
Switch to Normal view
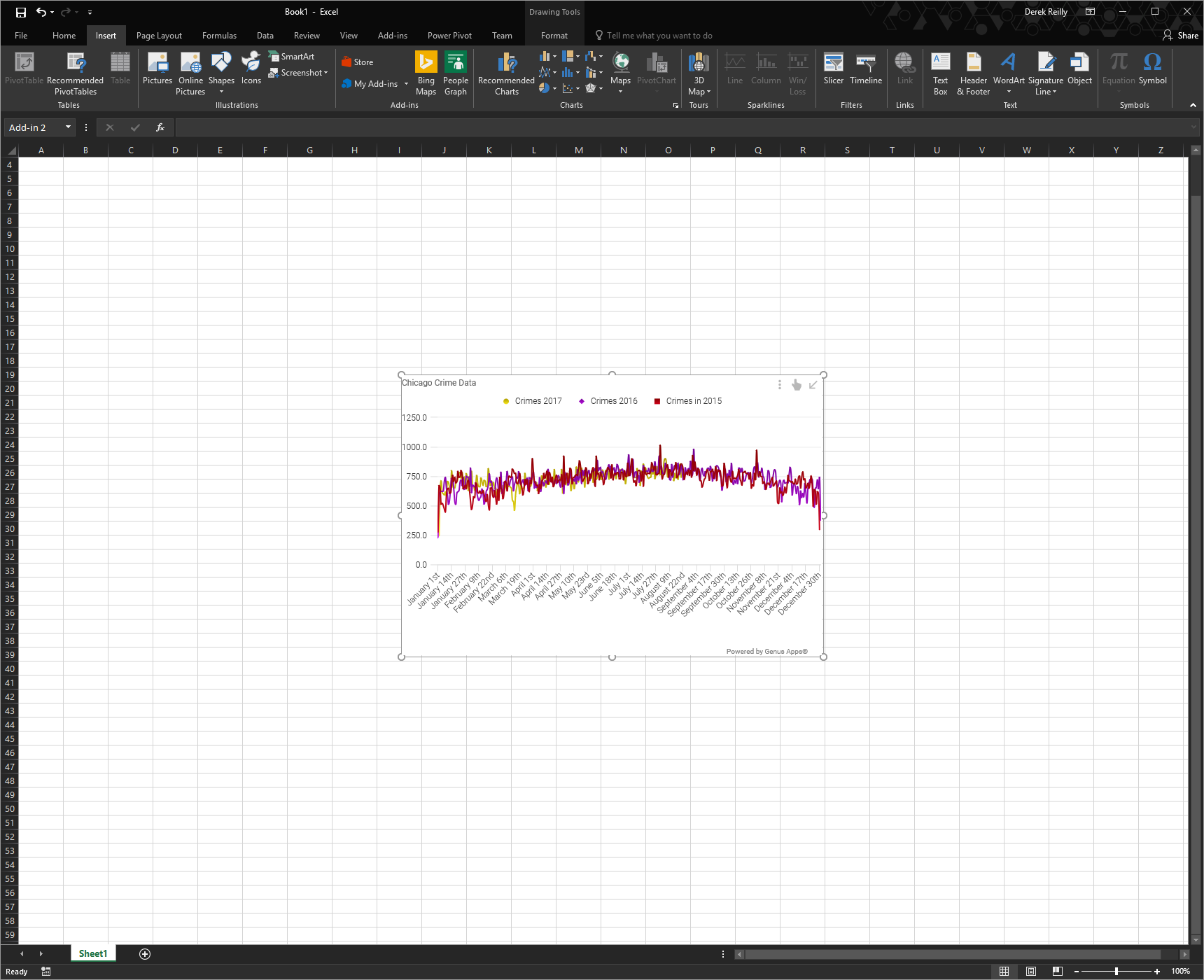[x=1004, y=972]
